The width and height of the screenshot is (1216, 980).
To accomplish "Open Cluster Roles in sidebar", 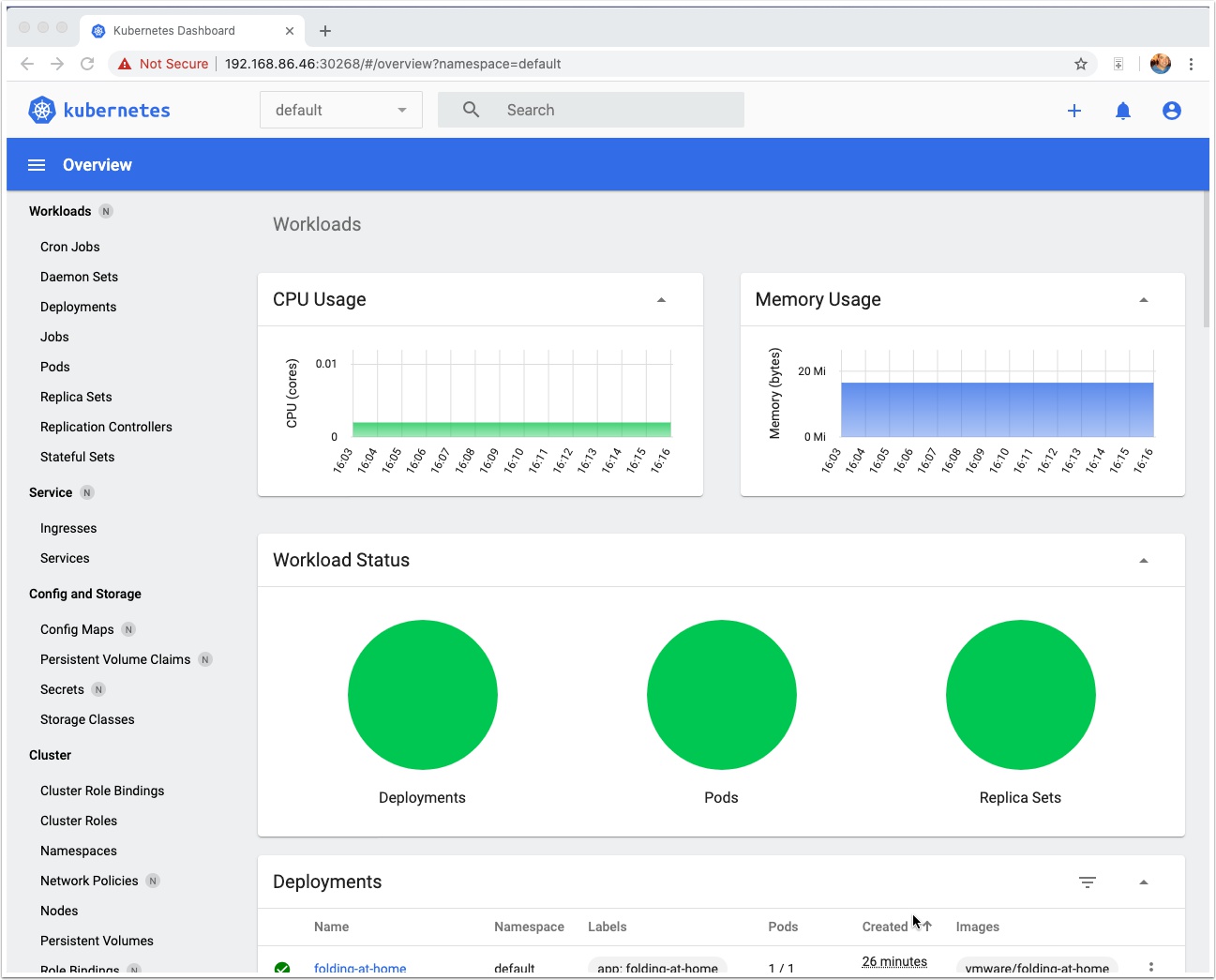I will pyautogui.click(x=79, y=821).
